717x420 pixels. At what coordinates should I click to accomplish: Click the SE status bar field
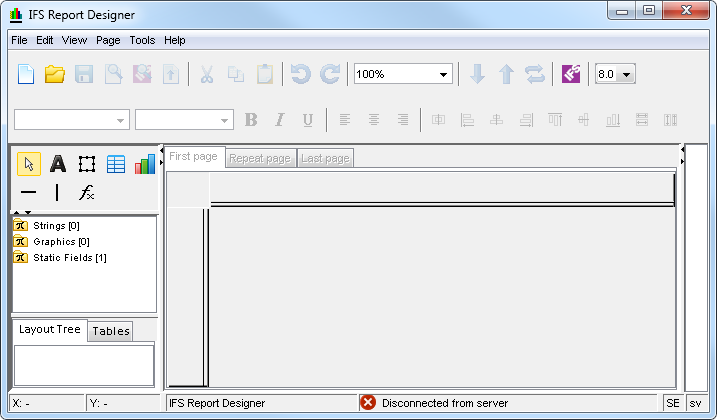coord(673,403)
